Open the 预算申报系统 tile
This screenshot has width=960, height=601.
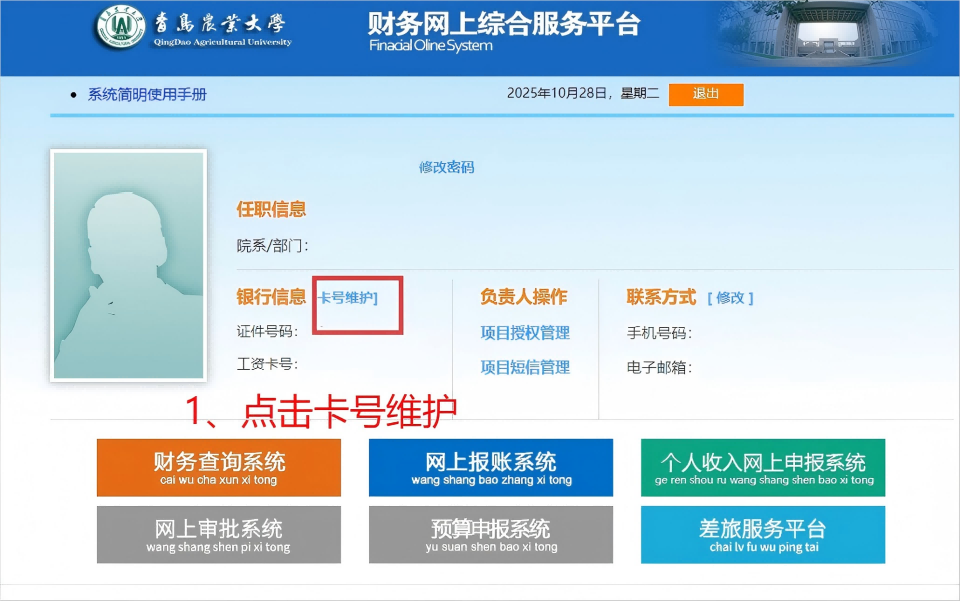click(491, 534)
